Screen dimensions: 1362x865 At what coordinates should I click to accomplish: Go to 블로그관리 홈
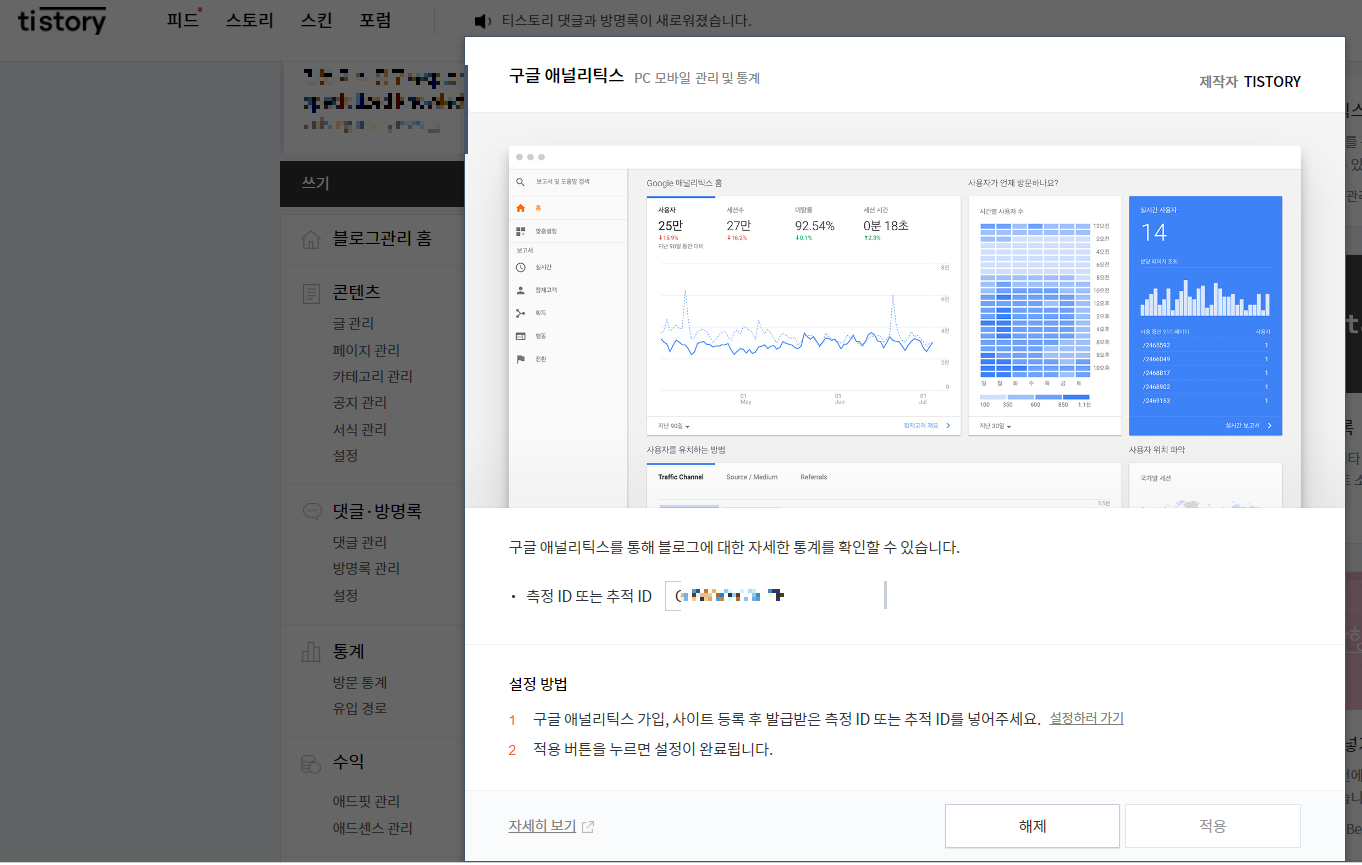[382, 239]
